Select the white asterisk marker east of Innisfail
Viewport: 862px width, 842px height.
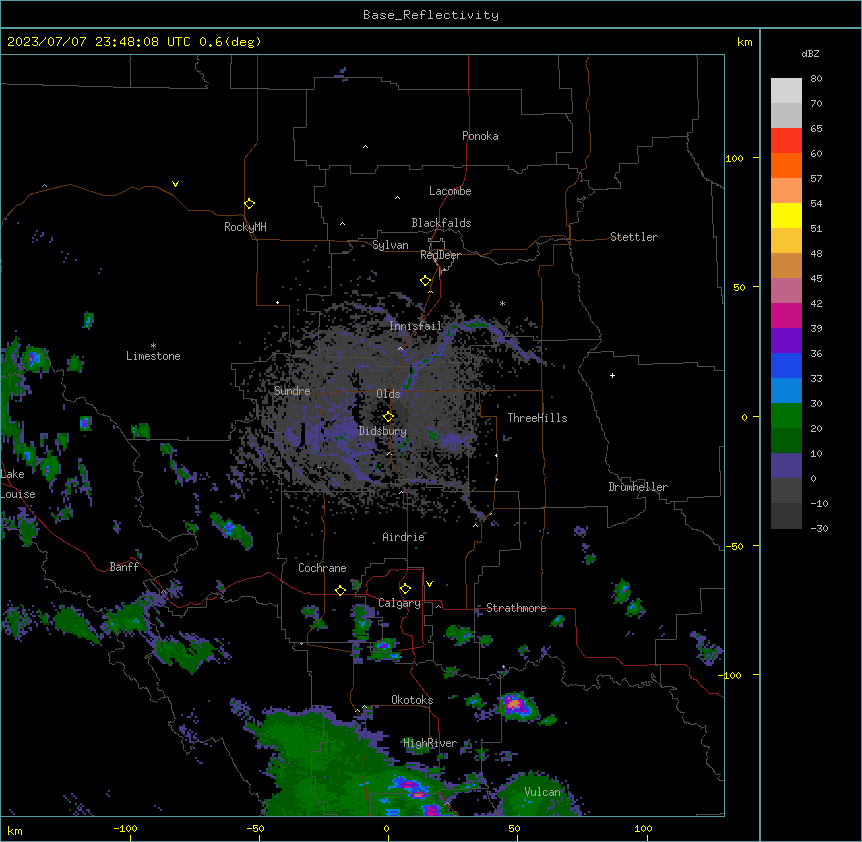click(x=502, y=303)
